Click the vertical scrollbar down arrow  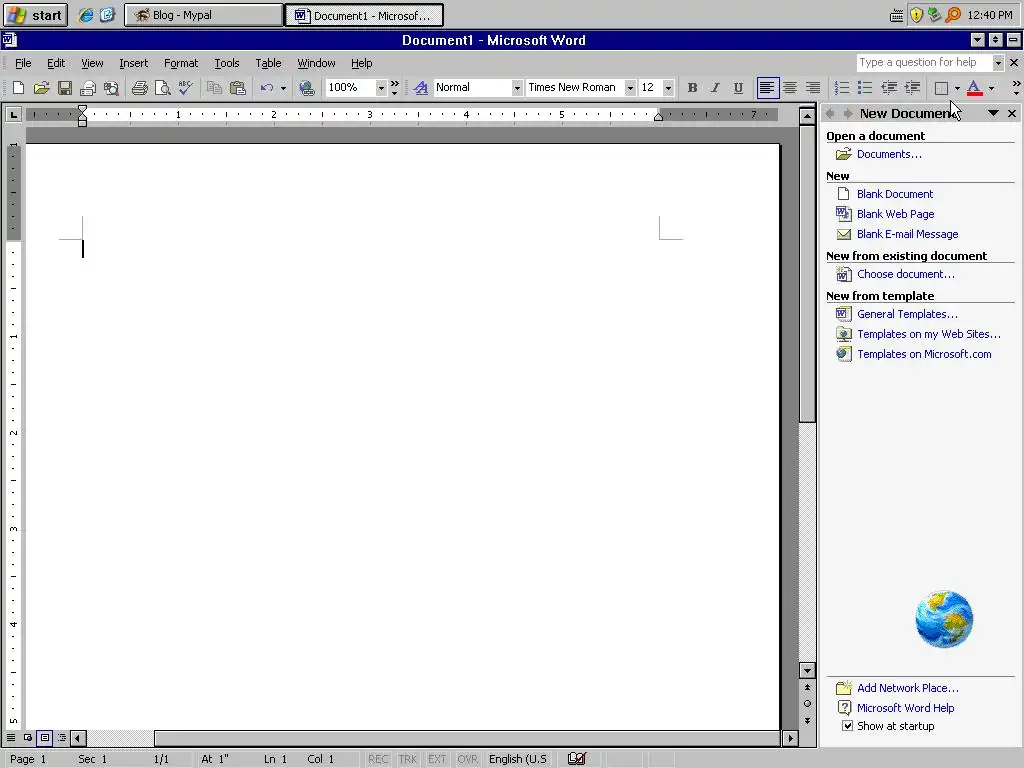[x=807, y=671]
